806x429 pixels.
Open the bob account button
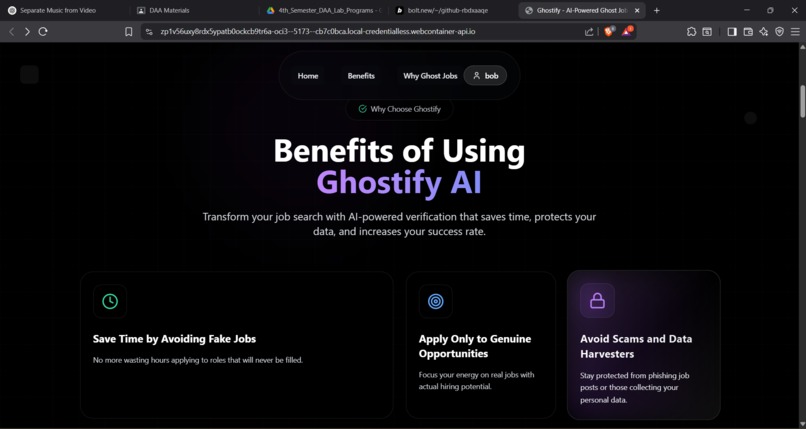click(x=485, y=76)
